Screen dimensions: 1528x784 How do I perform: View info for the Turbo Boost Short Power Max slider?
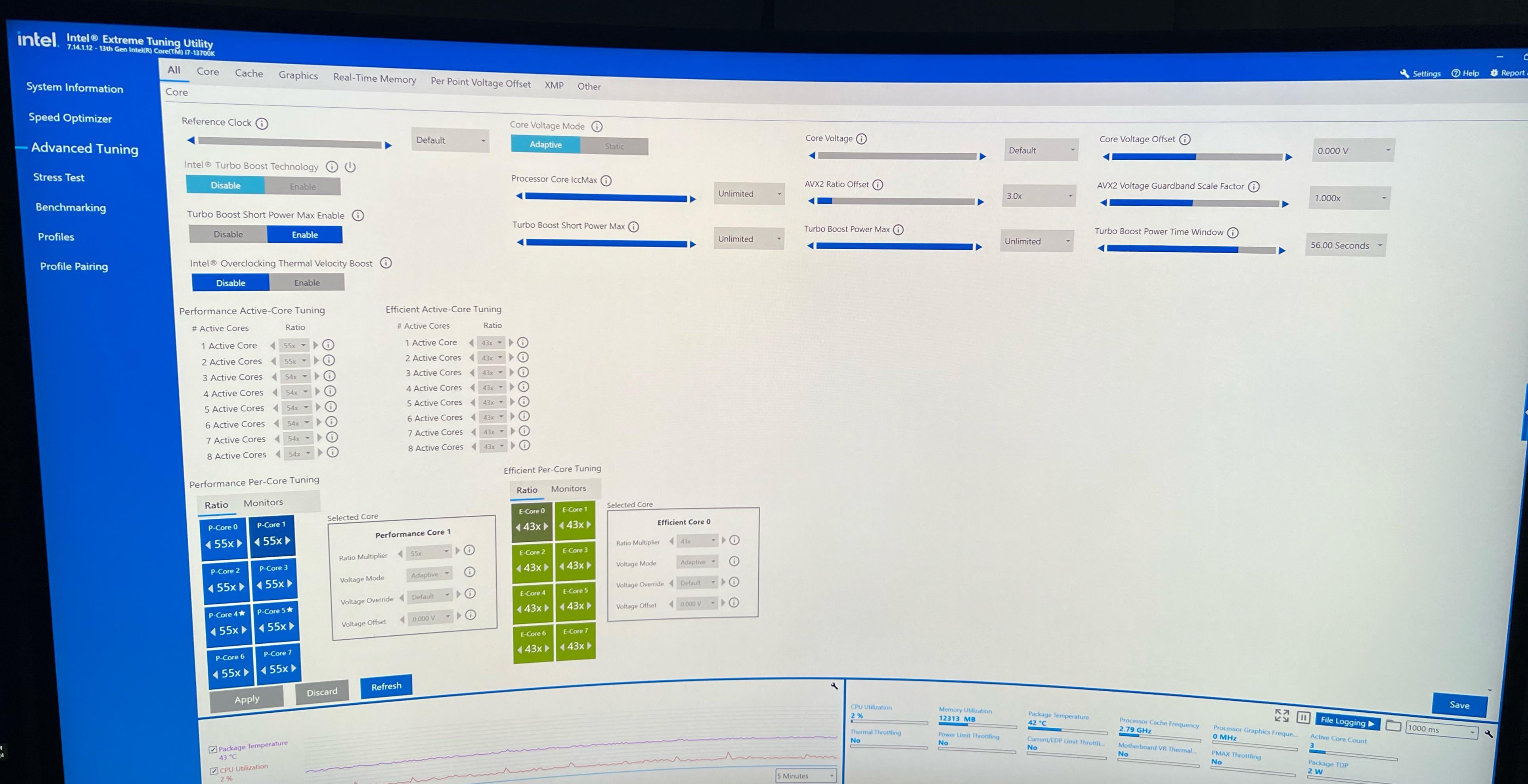(x=633, y=227)
